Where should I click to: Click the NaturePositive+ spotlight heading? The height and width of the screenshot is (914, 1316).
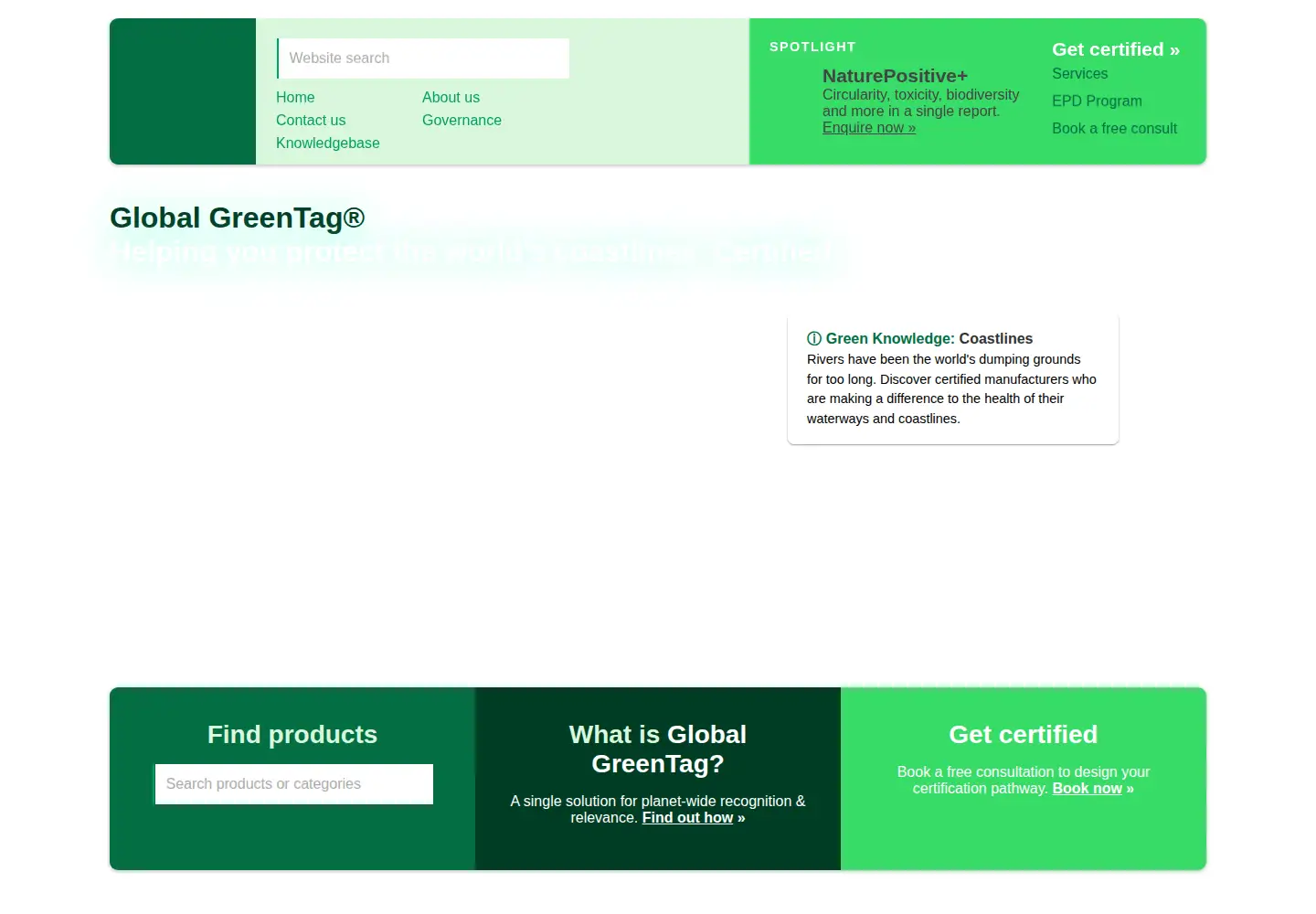tap(895, 76)
